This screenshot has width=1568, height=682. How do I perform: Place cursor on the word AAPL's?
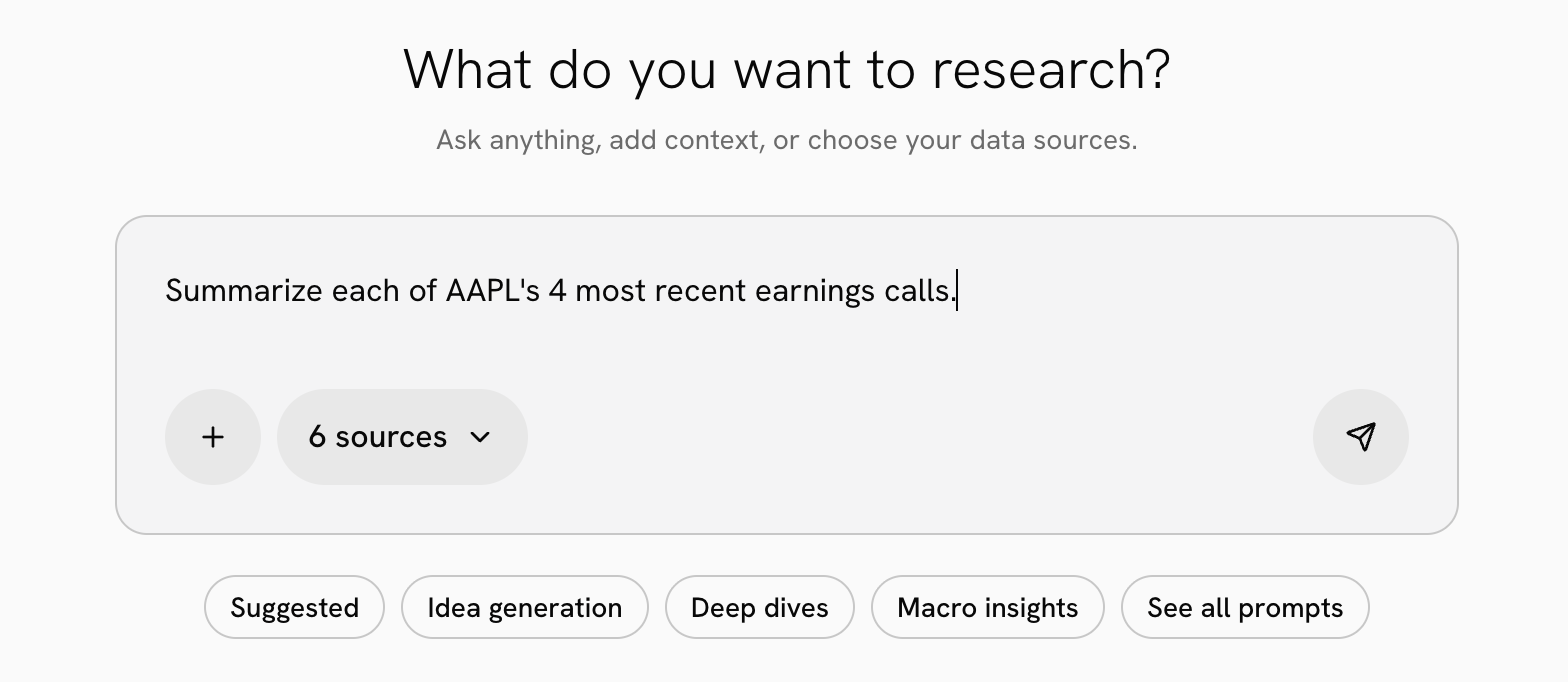pos(493,291)
